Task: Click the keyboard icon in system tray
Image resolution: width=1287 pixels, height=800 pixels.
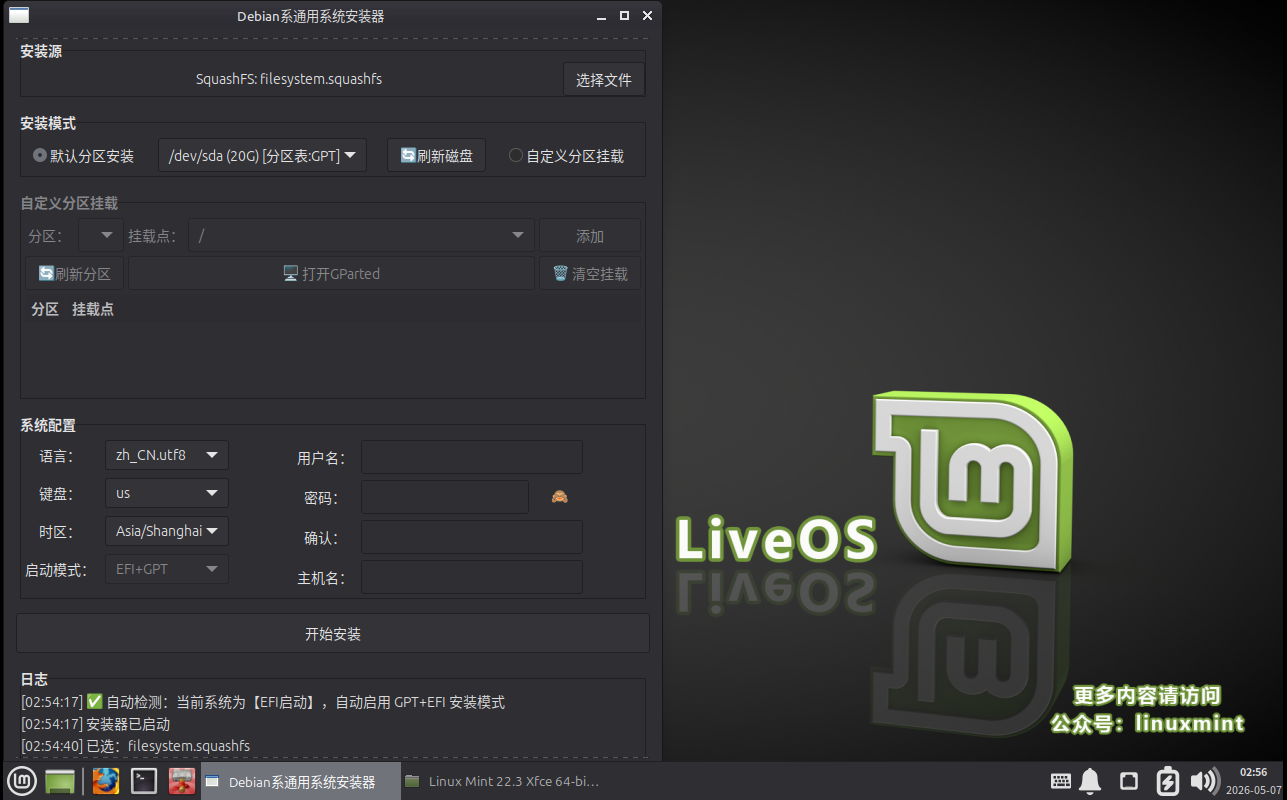Action: tap(1061, 781)
